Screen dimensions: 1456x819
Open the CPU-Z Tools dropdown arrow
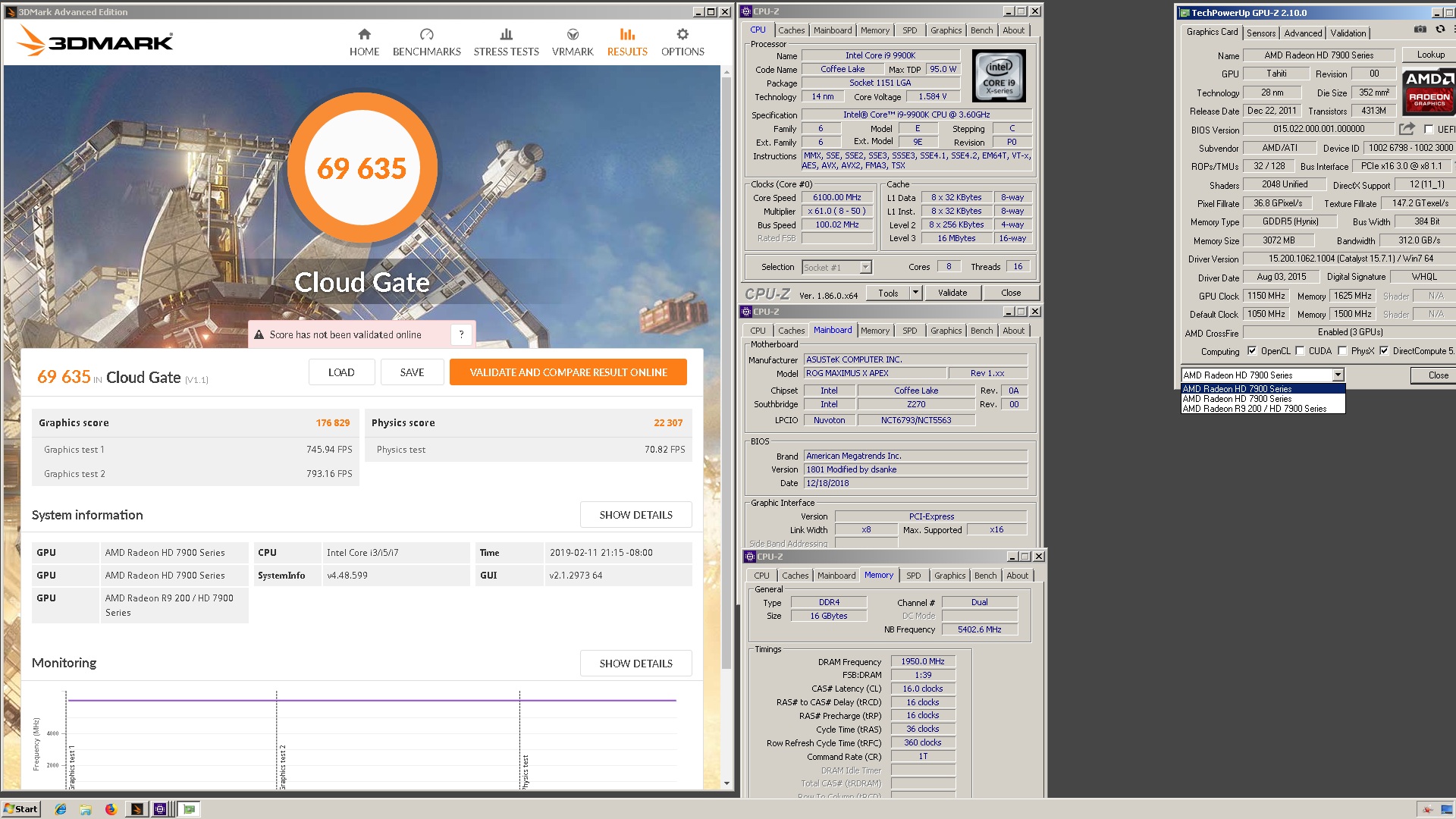(915, 293)
